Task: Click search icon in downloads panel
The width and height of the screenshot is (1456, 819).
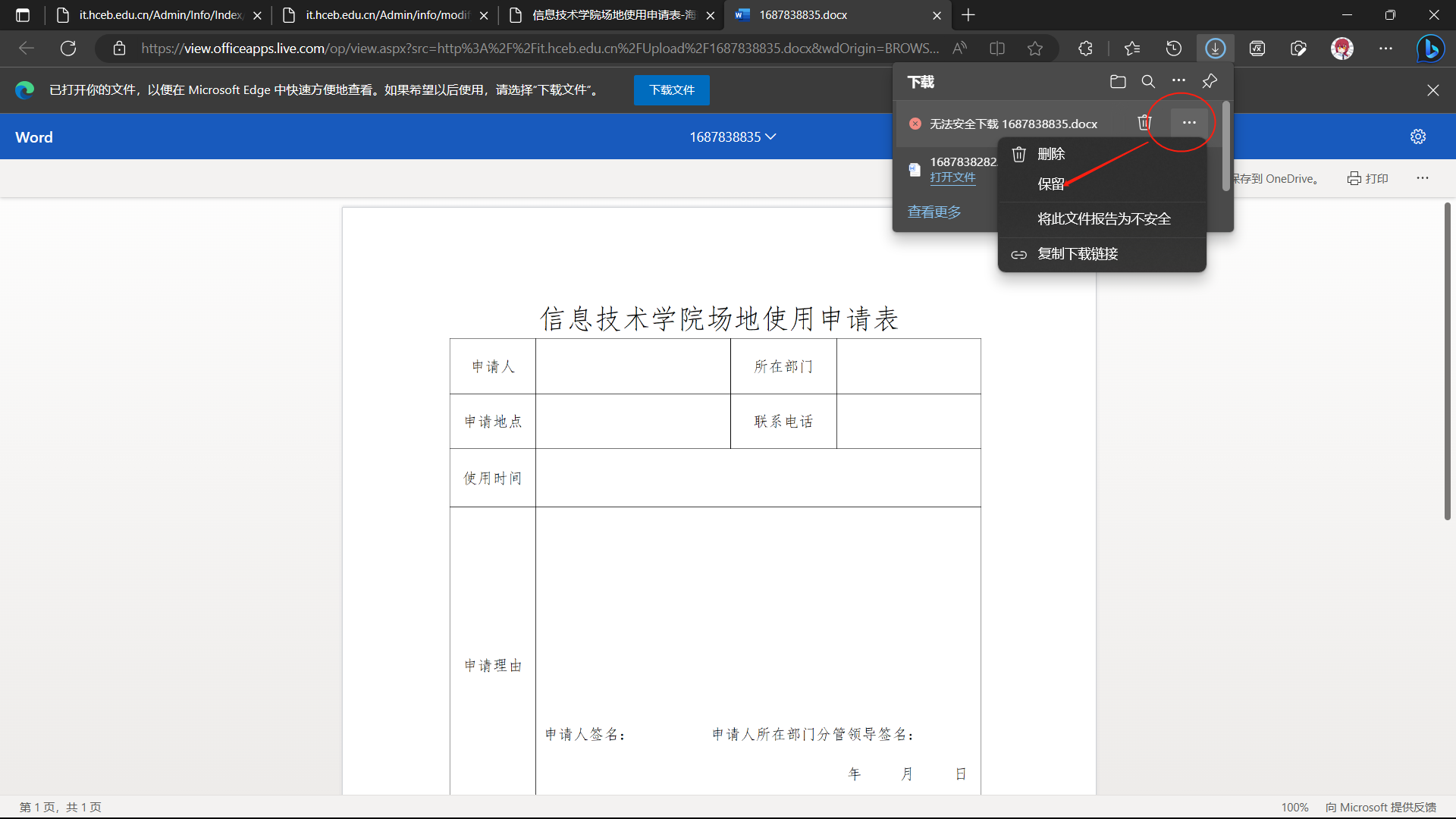Action: coord(1148,82)
